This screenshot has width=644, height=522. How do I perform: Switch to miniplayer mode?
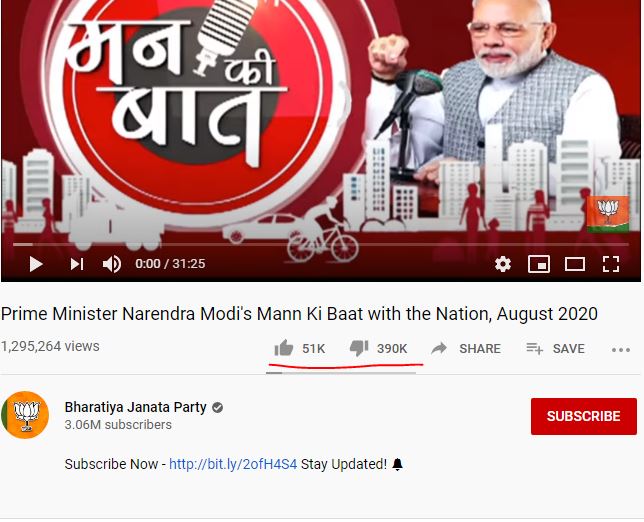[x=539, y=264]
